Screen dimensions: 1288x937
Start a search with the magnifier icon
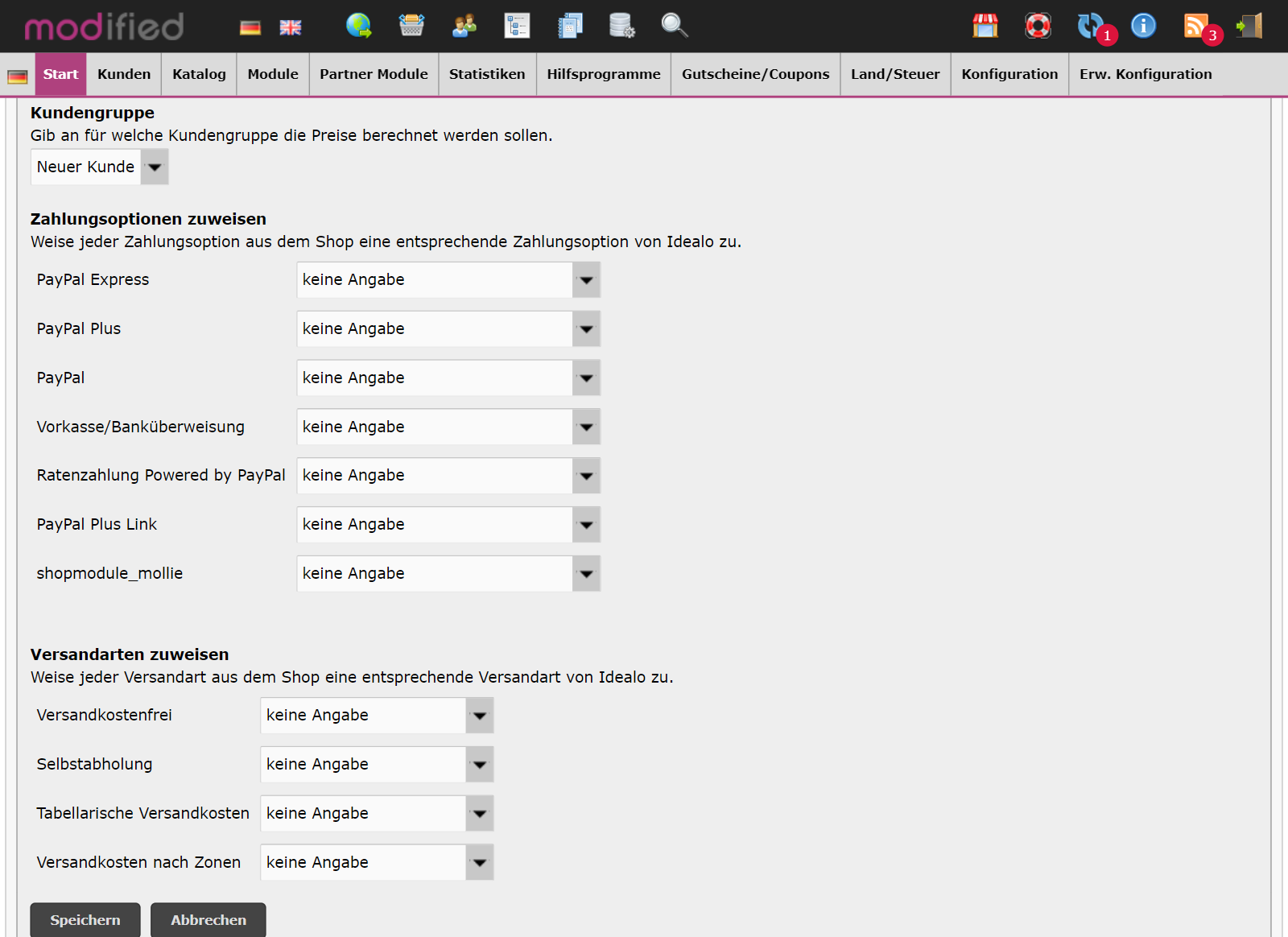[675, 27]
